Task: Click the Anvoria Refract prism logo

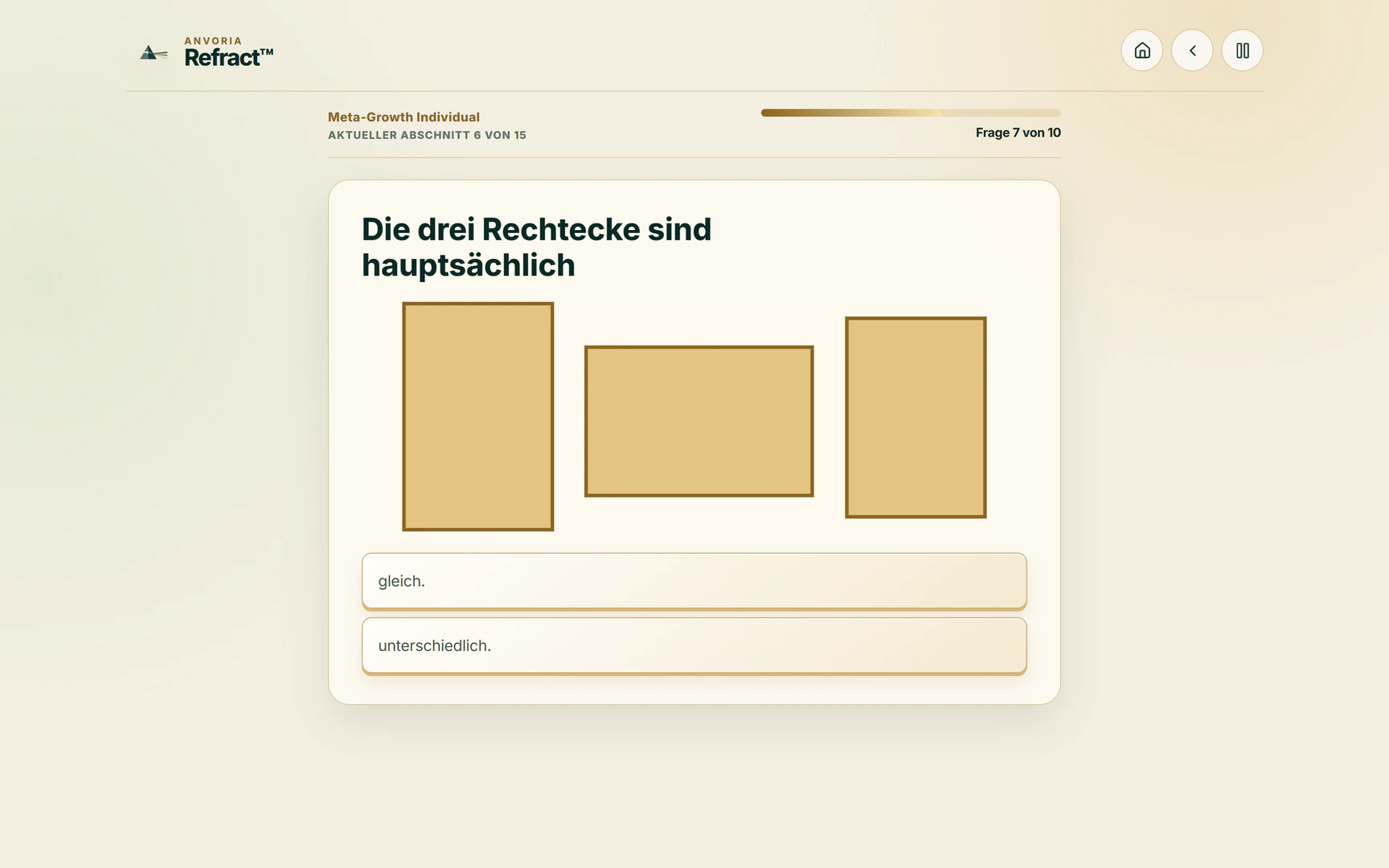Action: coord(154,53)
